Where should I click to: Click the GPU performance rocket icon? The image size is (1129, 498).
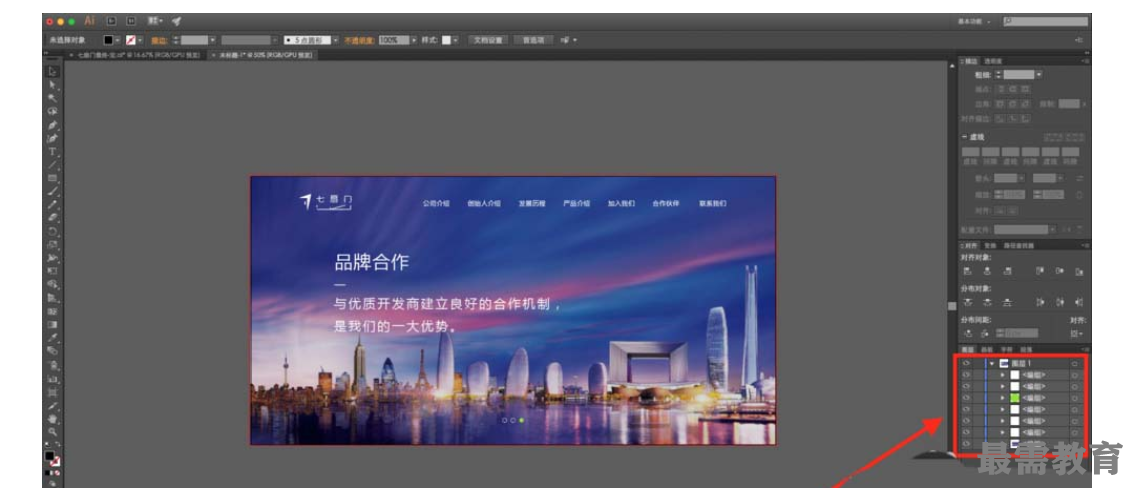176,22
